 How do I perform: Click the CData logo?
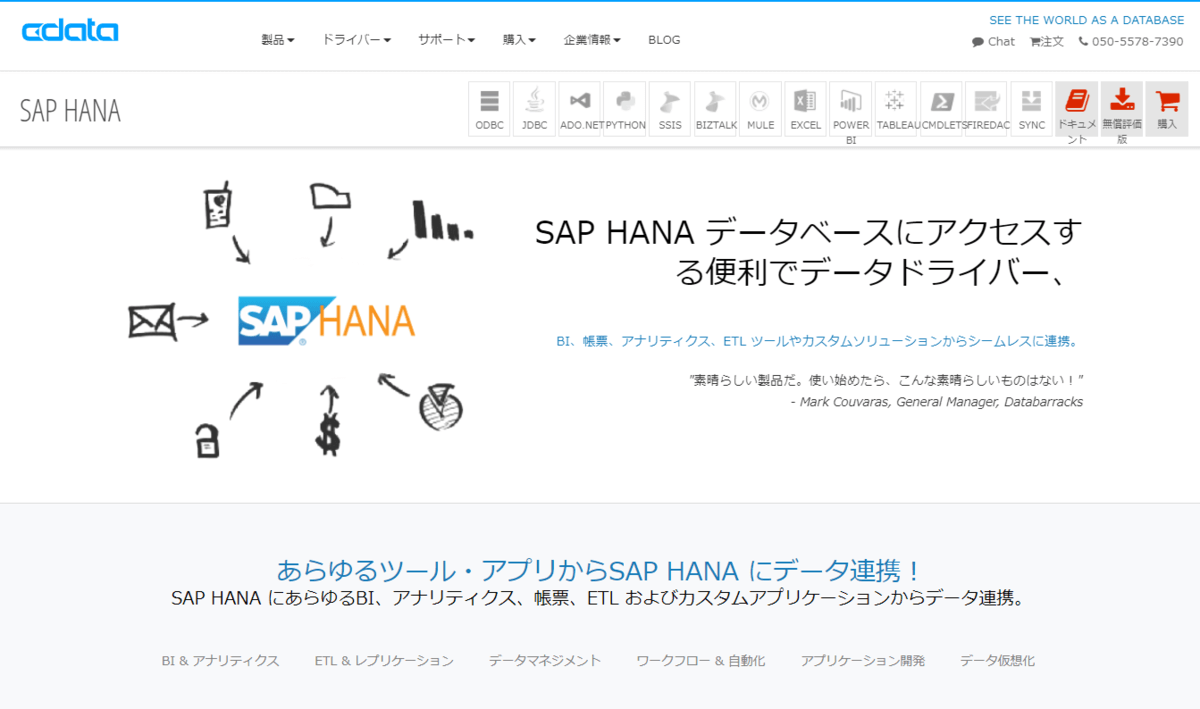(70, 31)
